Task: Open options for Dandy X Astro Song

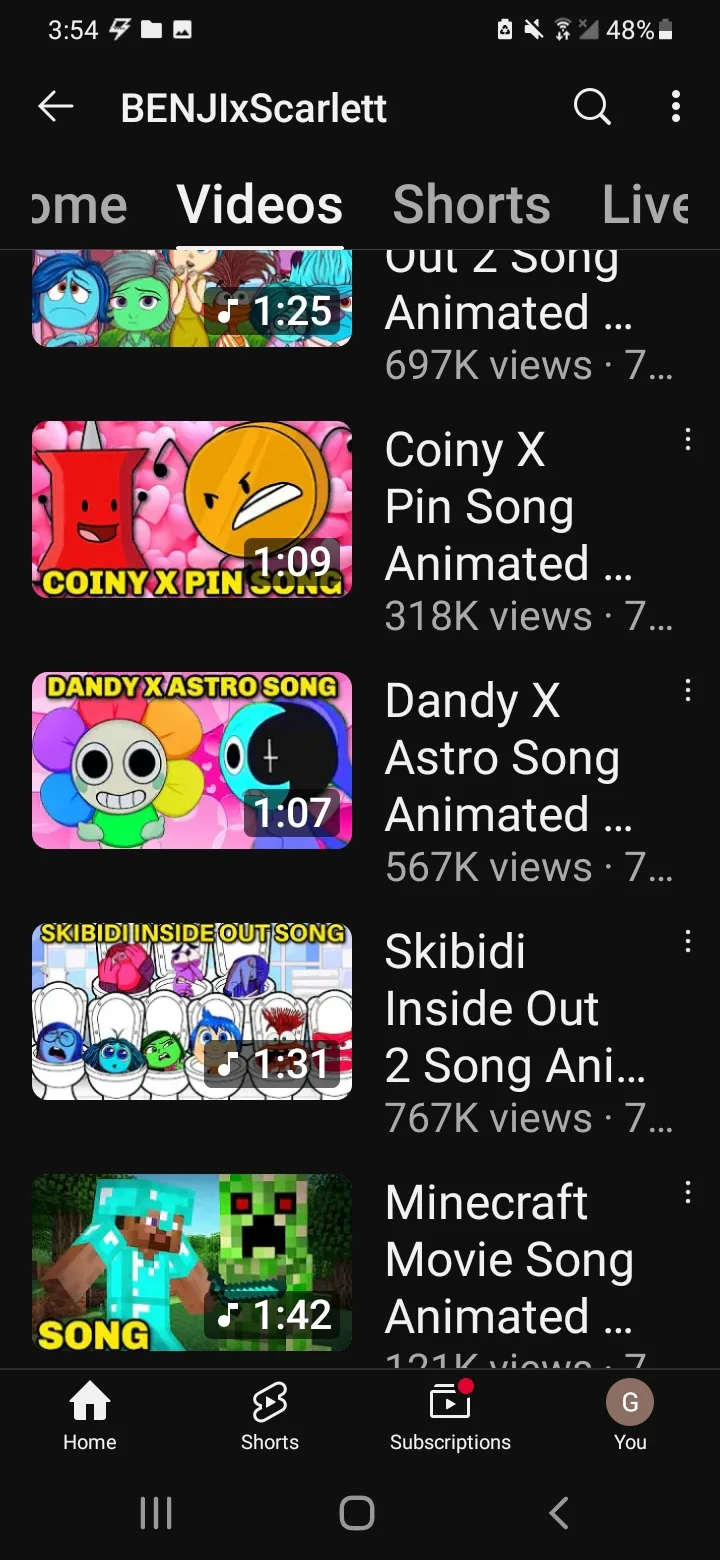Action: click(x=687, y=691)
